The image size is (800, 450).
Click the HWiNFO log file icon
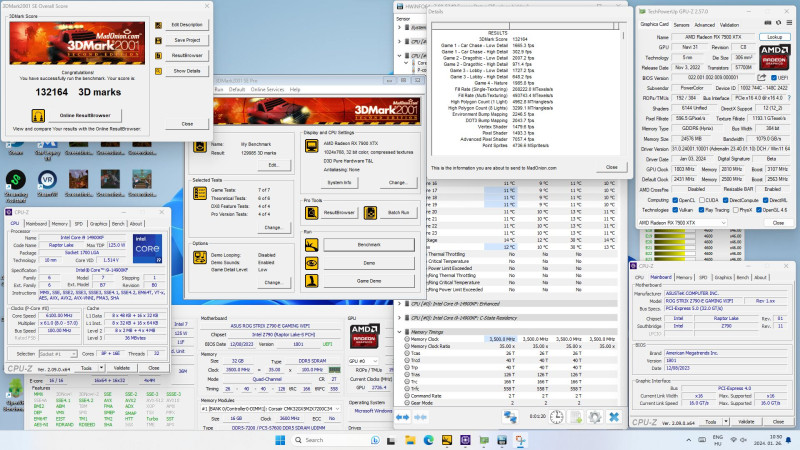(x=576, y=417)
